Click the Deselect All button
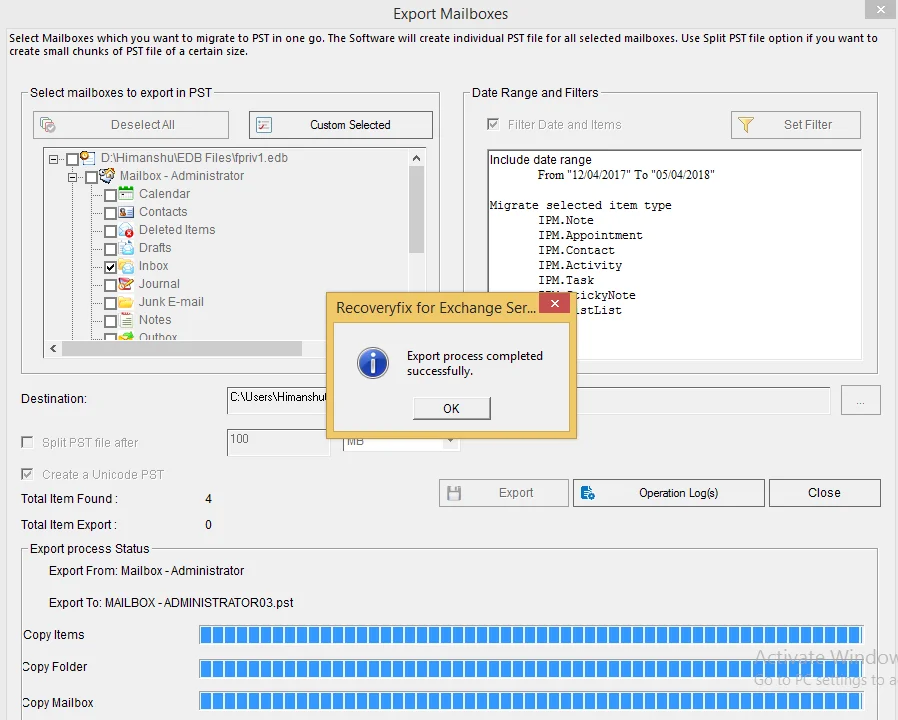This screenshot has height=720, width=898. click(x=131, y=125)
